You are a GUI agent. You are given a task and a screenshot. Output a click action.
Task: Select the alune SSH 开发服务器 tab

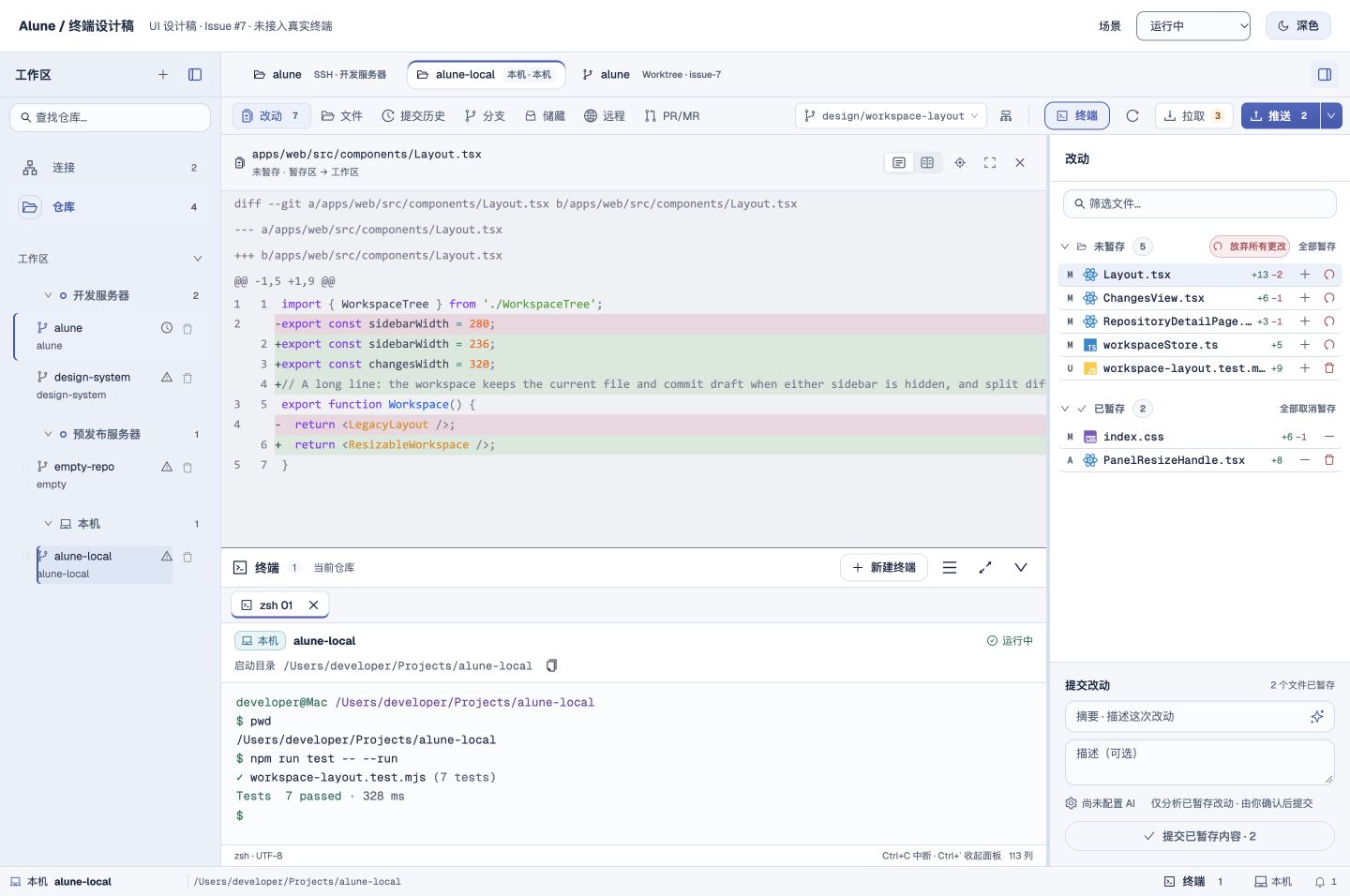[320, 75]
